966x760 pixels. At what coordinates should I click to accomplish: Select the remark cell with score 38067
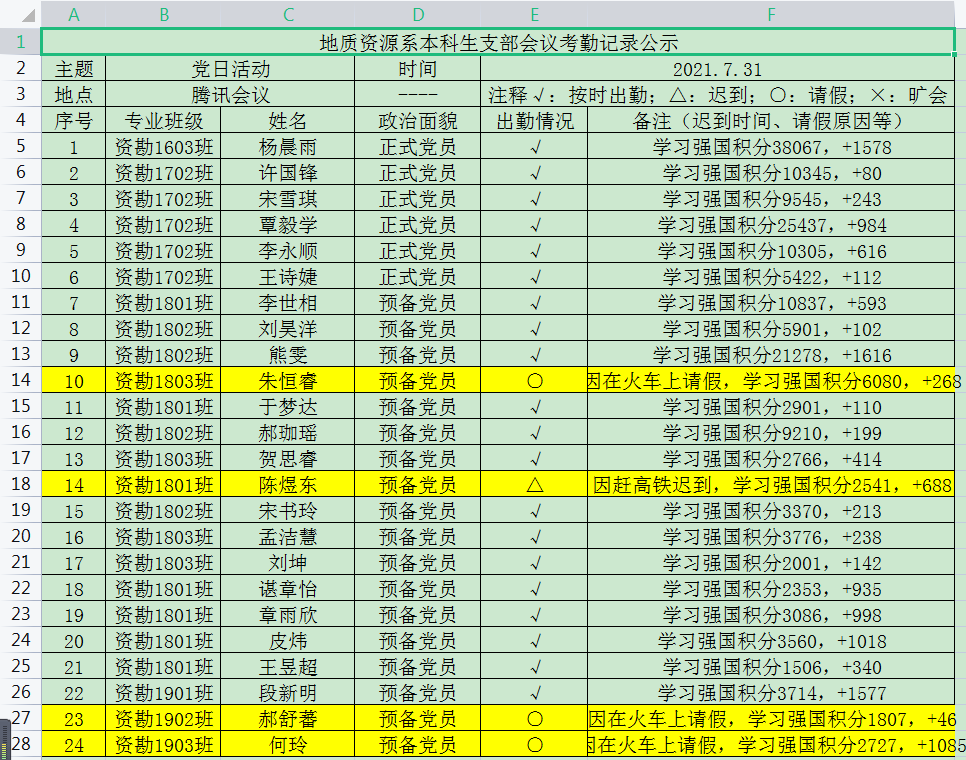[770, 147]
